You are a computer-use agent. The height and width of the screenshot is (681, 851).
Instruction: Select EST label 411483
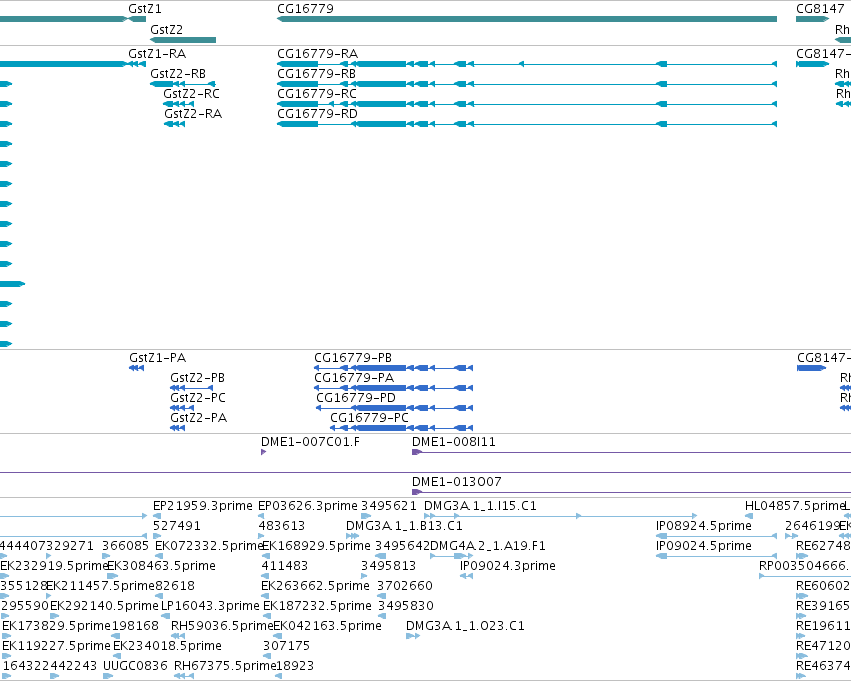(x=284, y=565)
